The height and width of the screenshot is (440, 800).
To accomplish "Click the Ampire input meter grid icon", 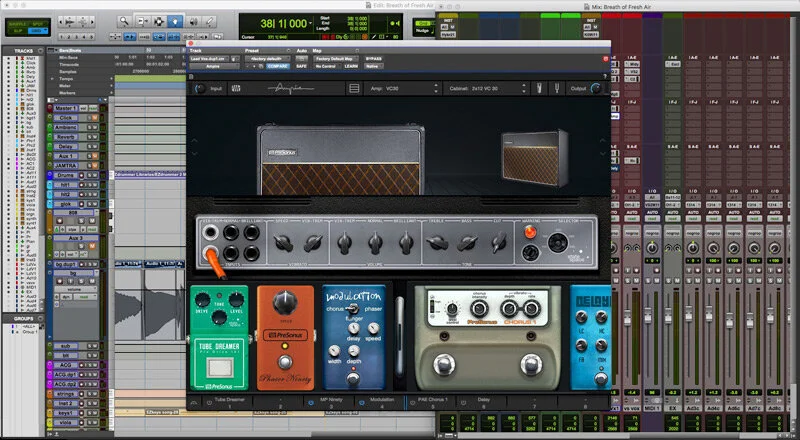I will point(236,89).
